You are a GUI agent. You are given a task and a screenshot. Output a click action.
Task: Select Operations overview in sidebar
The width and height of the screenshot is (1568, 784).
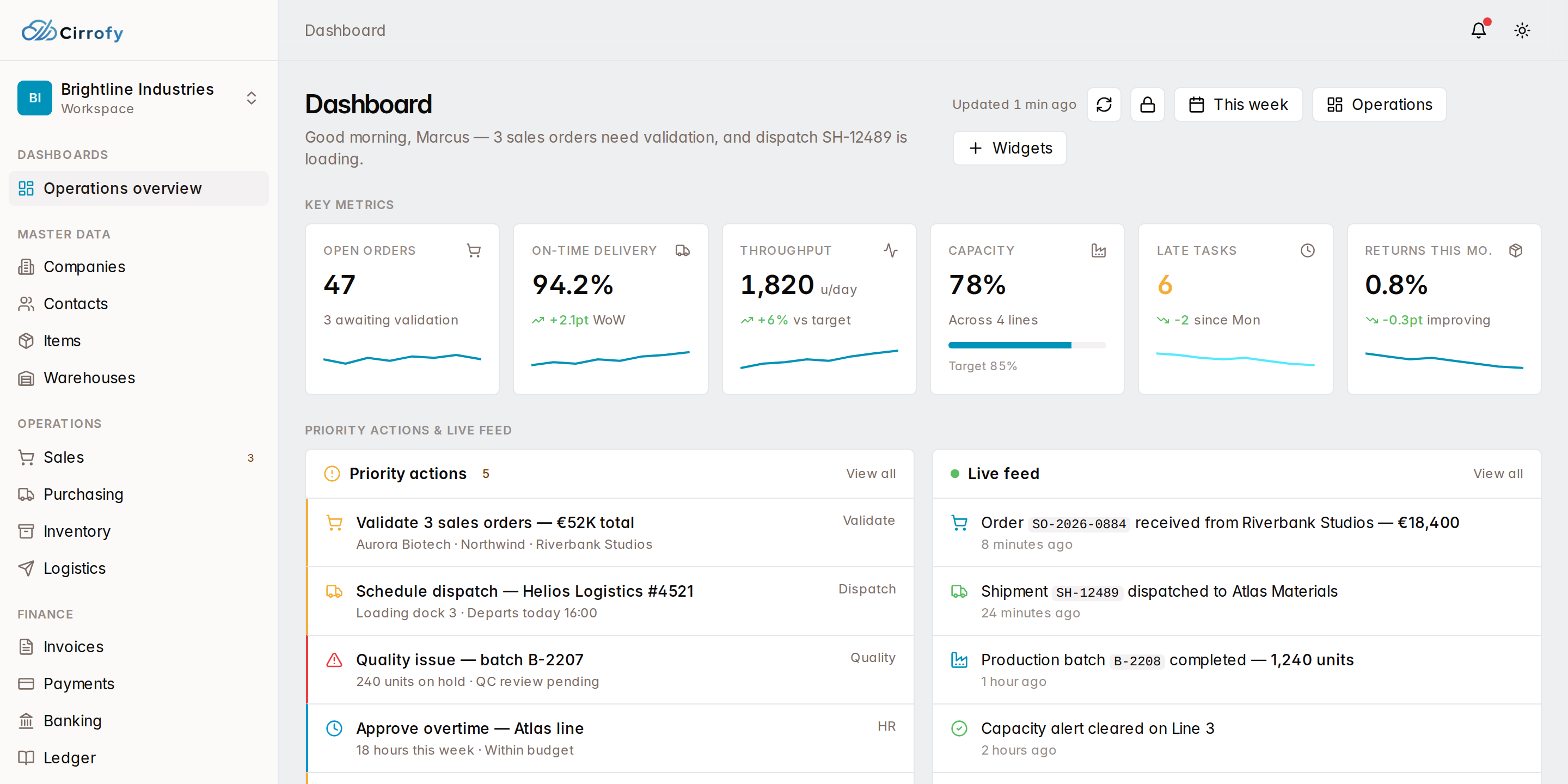click(x=139, y=188)
